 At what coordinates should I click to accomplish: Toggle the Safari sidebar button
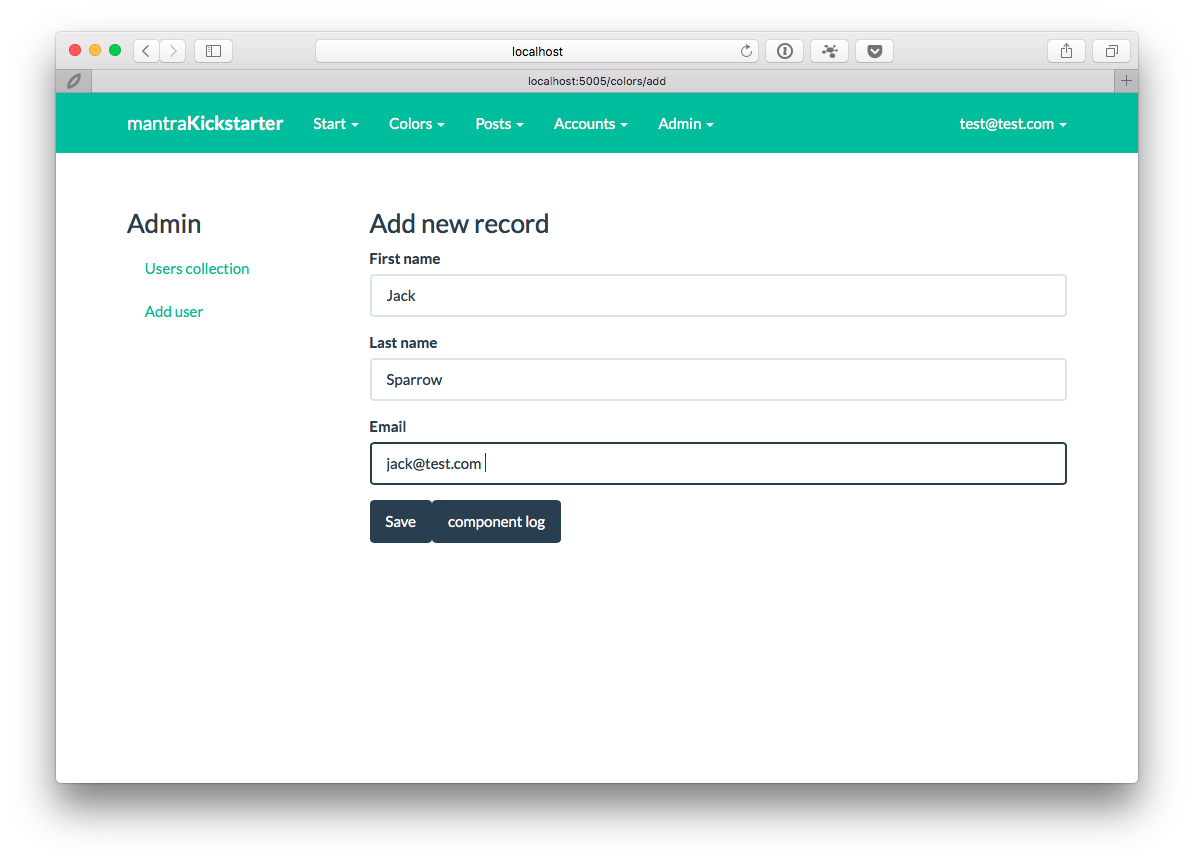(x=213, y=51)
